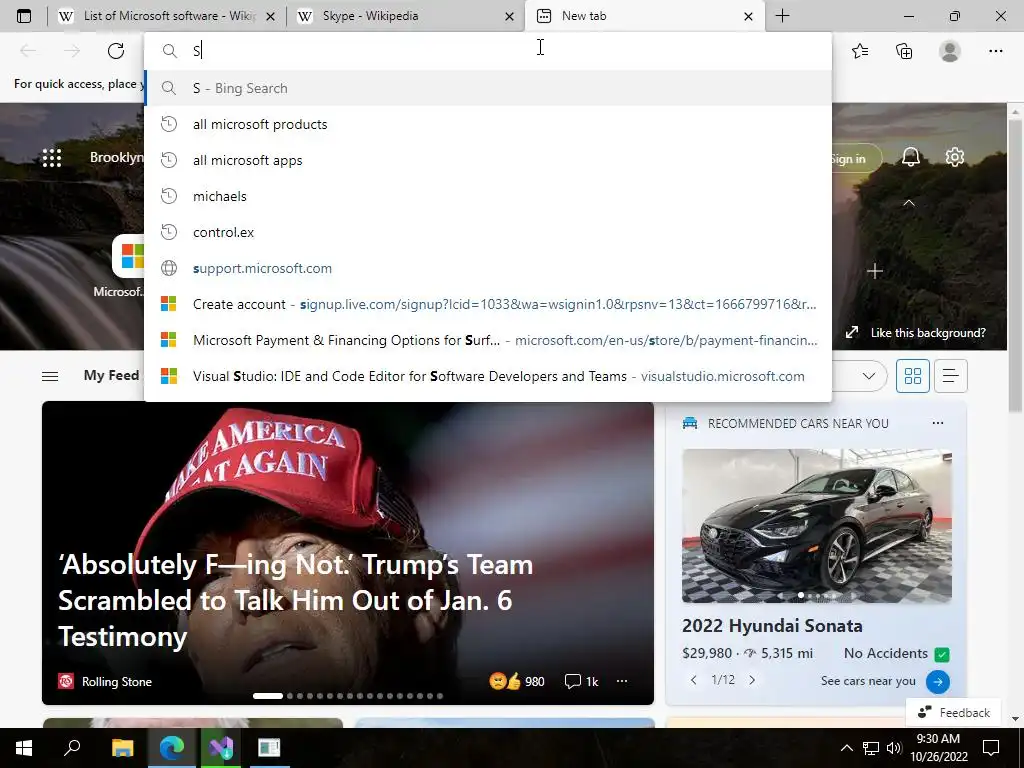The width and height of the screenshot is (1024, 768).
Task: Open the Collections icon
Action: click(904, 51)
